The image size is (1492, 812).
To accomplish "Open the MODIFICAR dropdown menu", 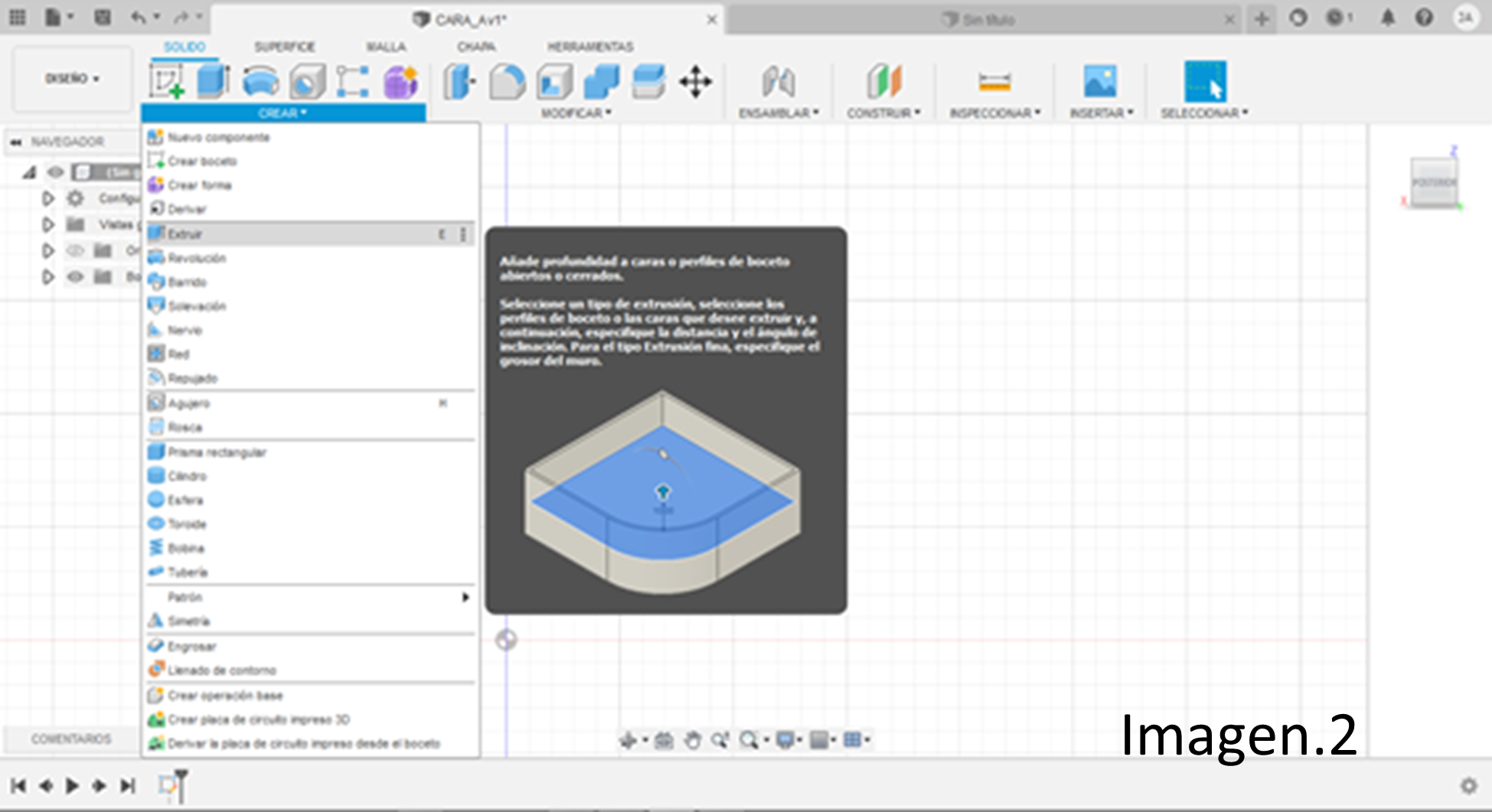I will (576, 113).
